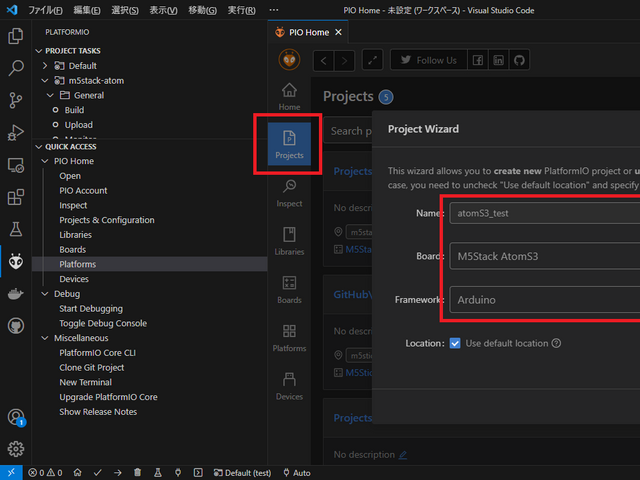Image resolution: width=640 pixels, height=480 pixels.
Task: Open the Explorer view in activity bar
Action: click(x=16, y=36)
